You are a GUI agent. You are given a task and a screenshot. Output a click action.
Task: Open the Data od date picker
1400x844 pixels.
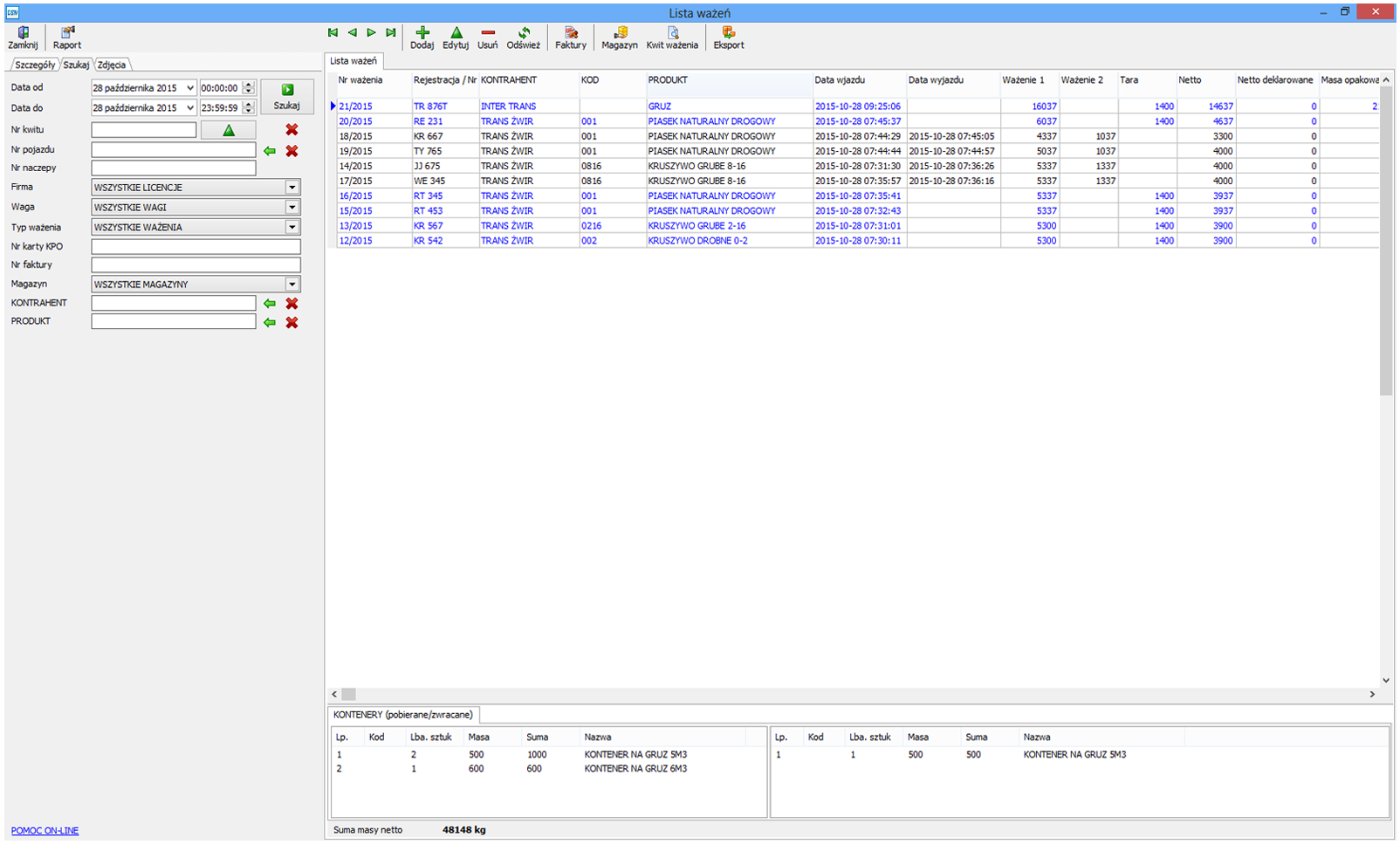coord(190,88)
